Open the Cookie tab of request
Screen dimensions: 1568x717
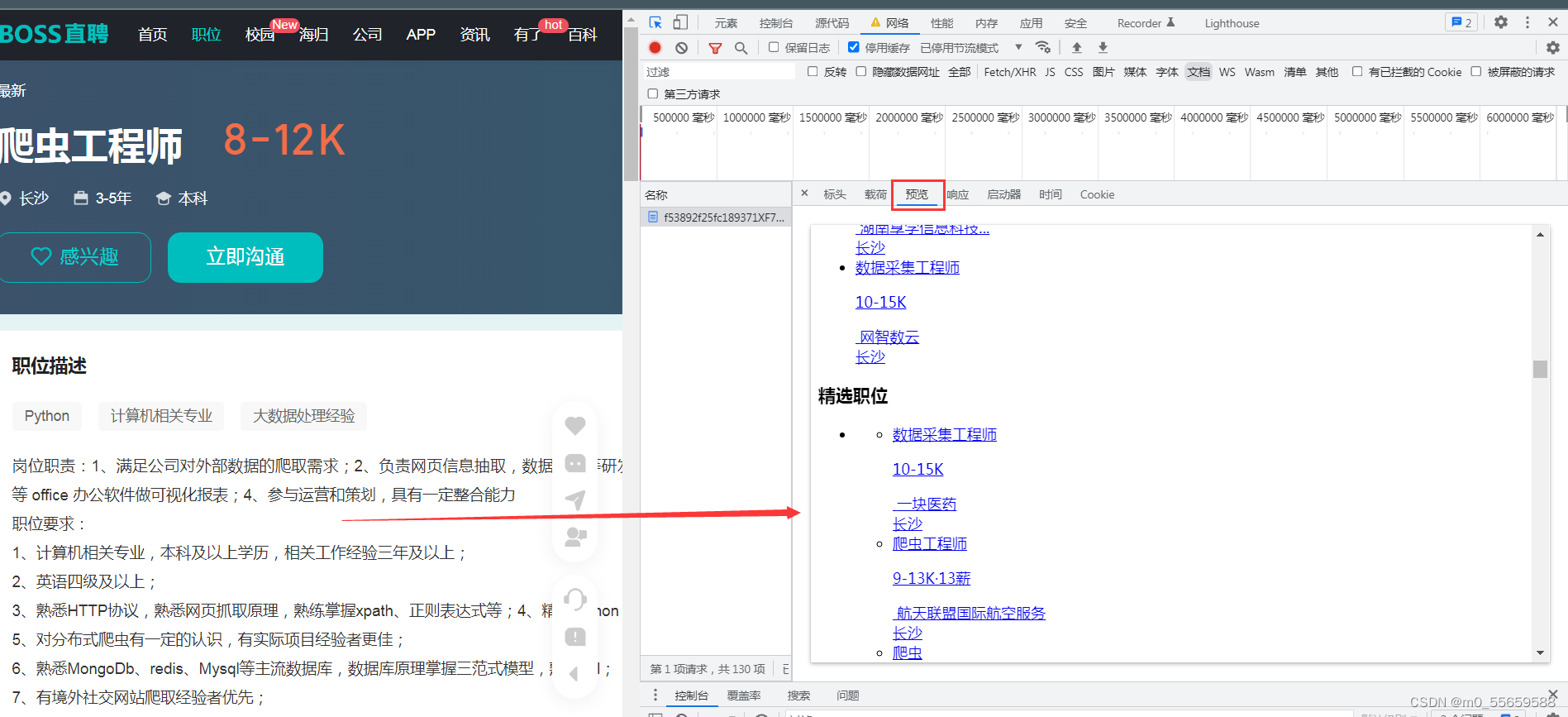click(1097, 194)
